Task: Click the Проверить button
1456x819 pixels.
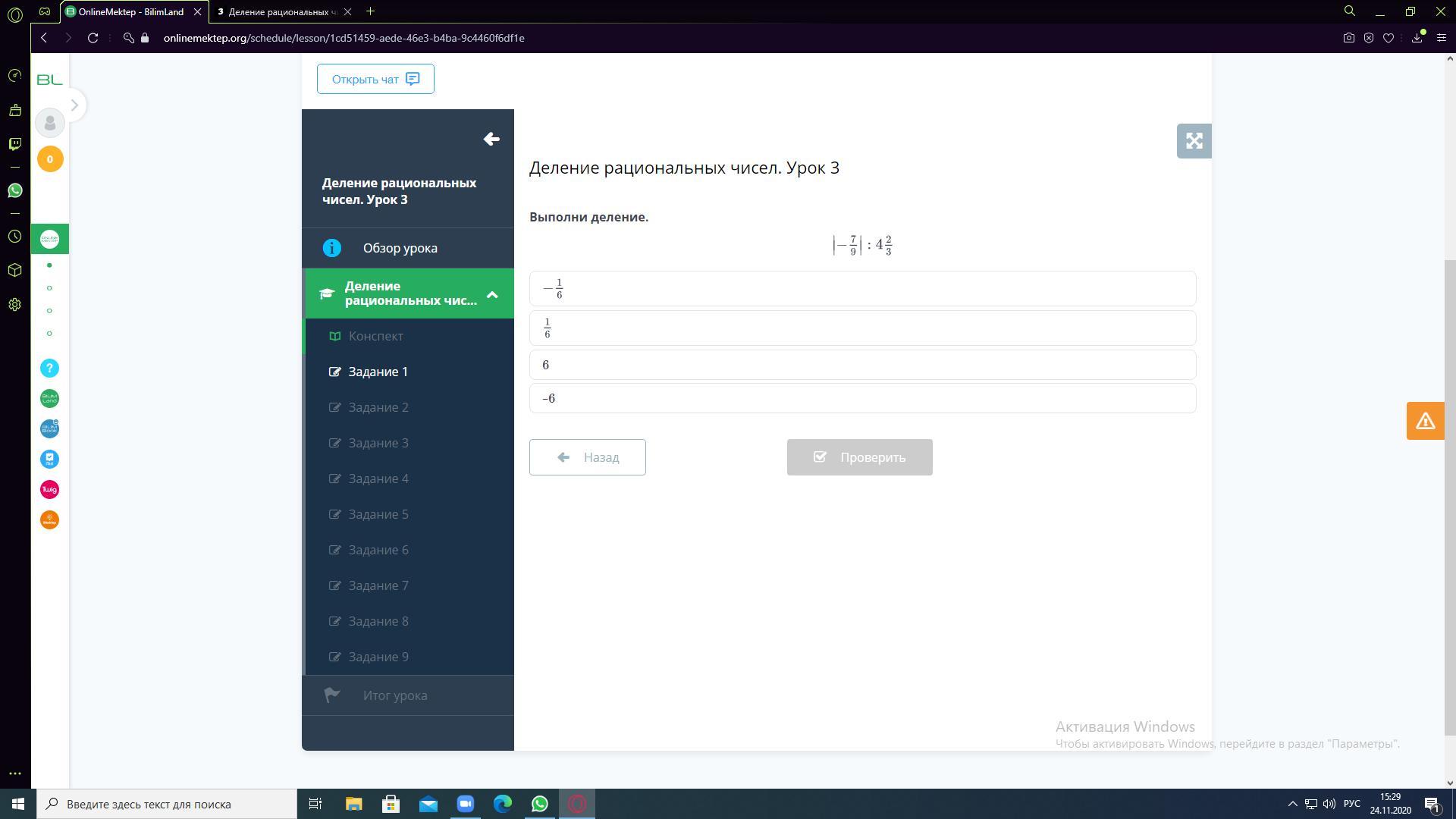Action: click(859, 457)
